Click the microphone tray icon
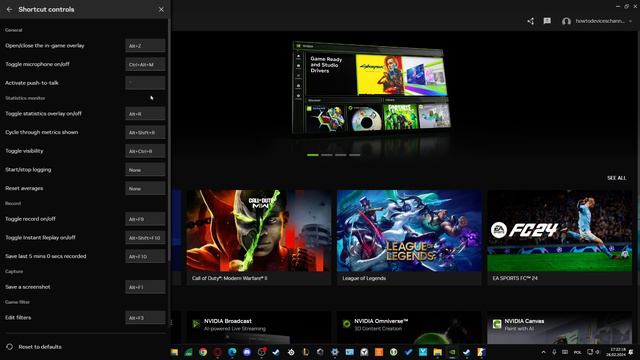Image resolution: width=640 pixels, height=360 pixels. [554, 352]
